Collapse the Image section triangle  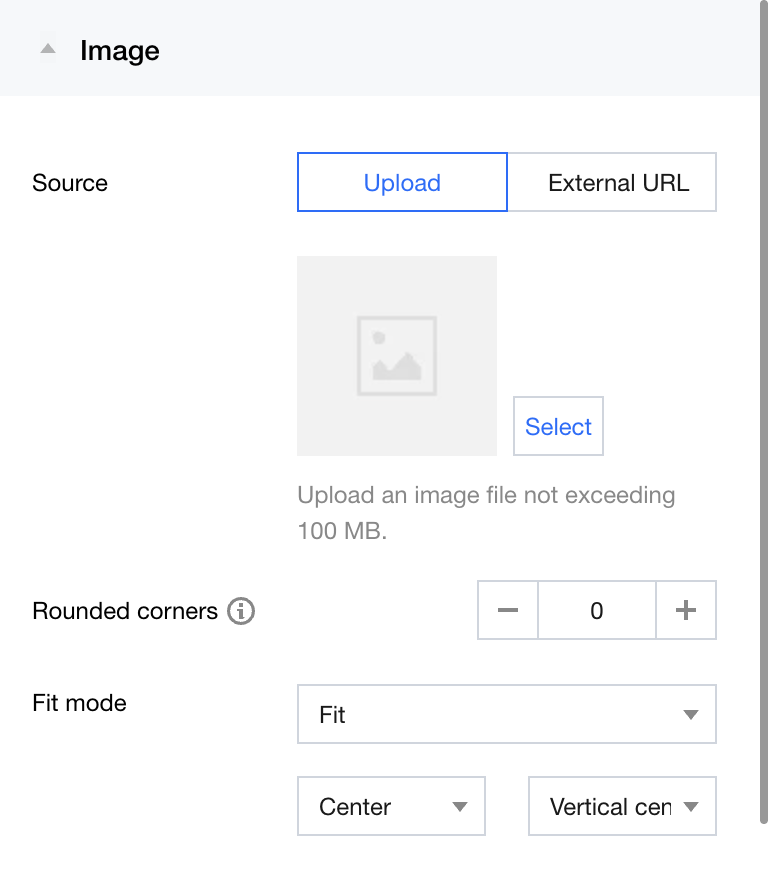coord(48,49)
